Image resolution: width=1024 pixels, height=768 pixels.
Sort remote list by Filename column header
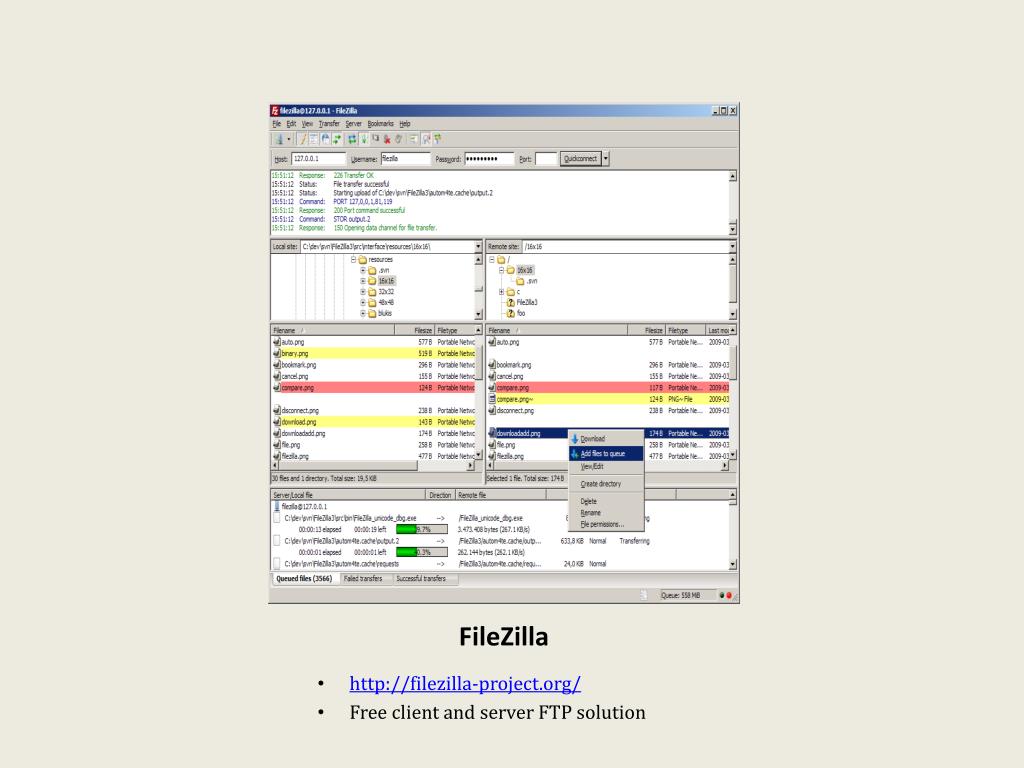(556, 330)
